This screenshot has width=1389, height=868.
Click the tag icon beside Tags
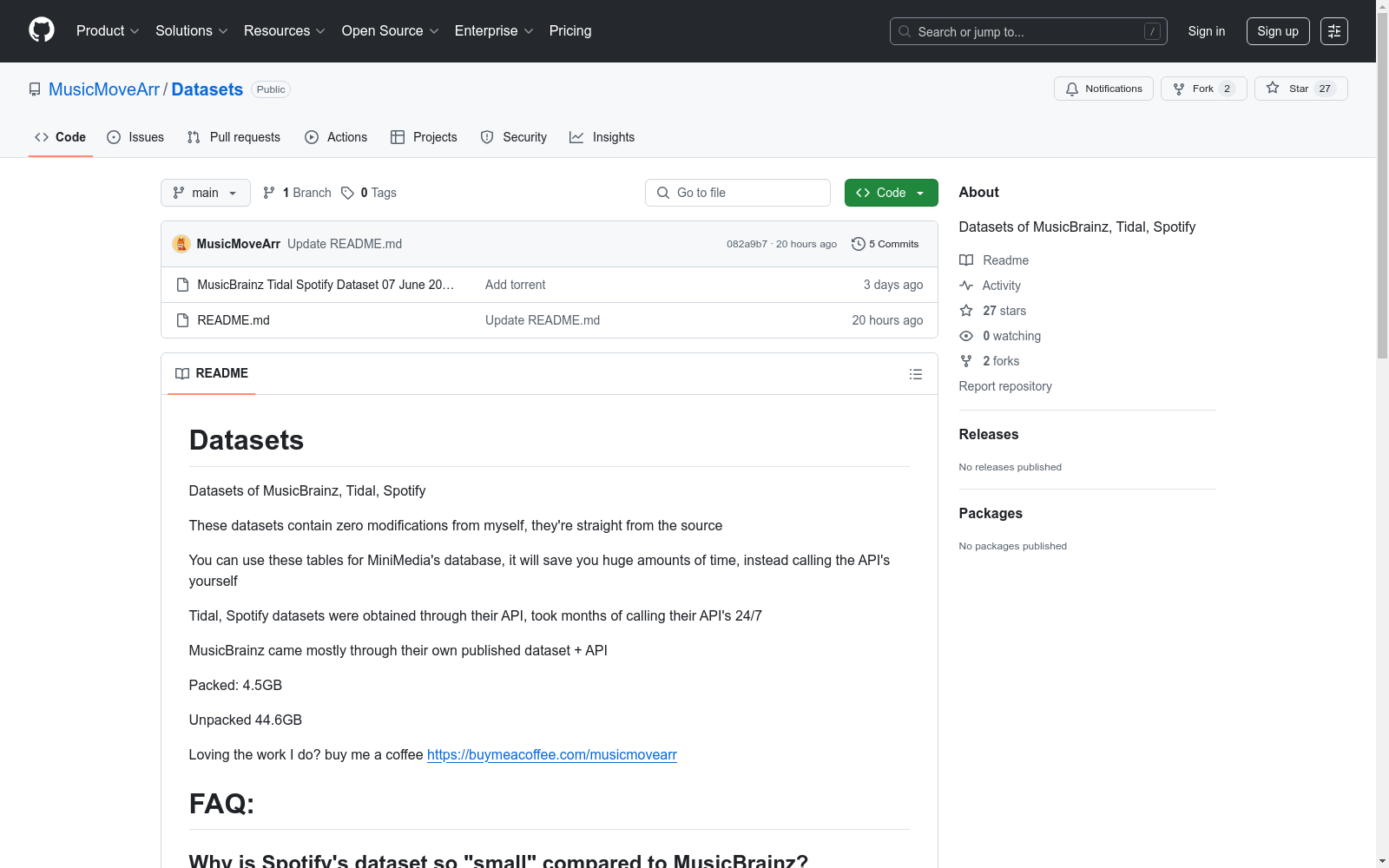(347, 193)
